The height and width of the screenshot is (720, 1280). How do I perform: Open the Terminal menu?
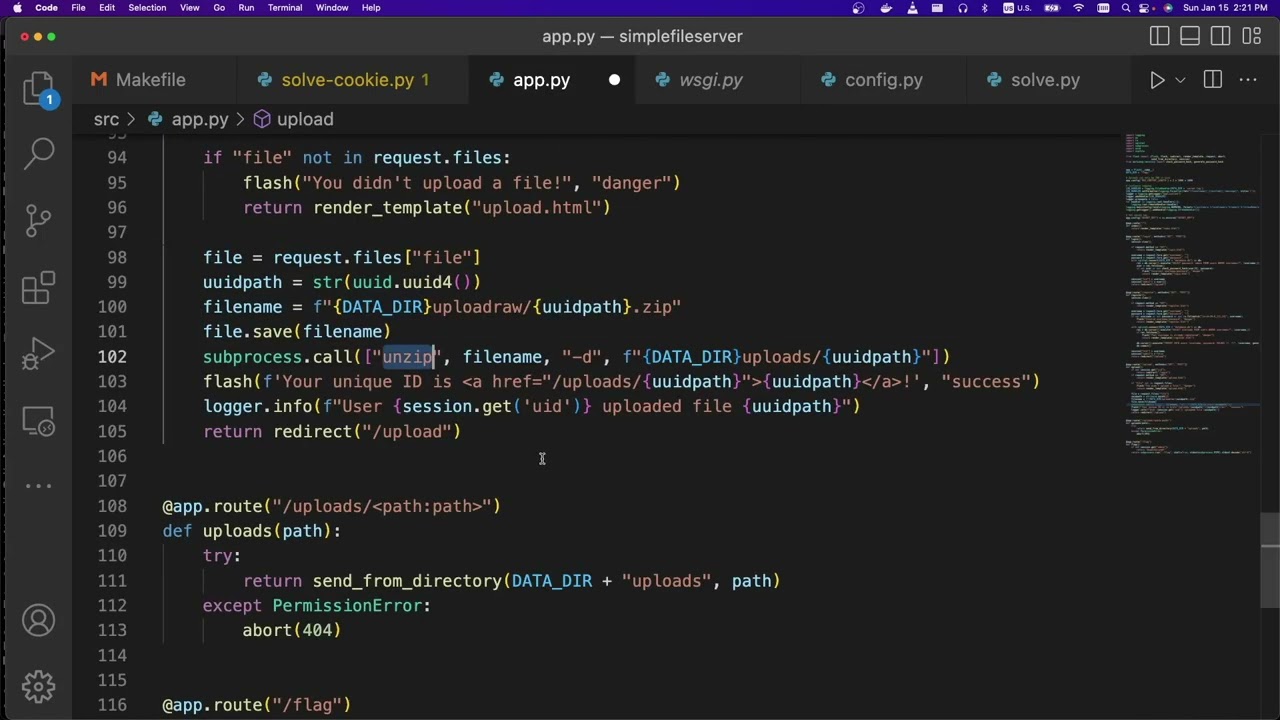pos(285,8)
